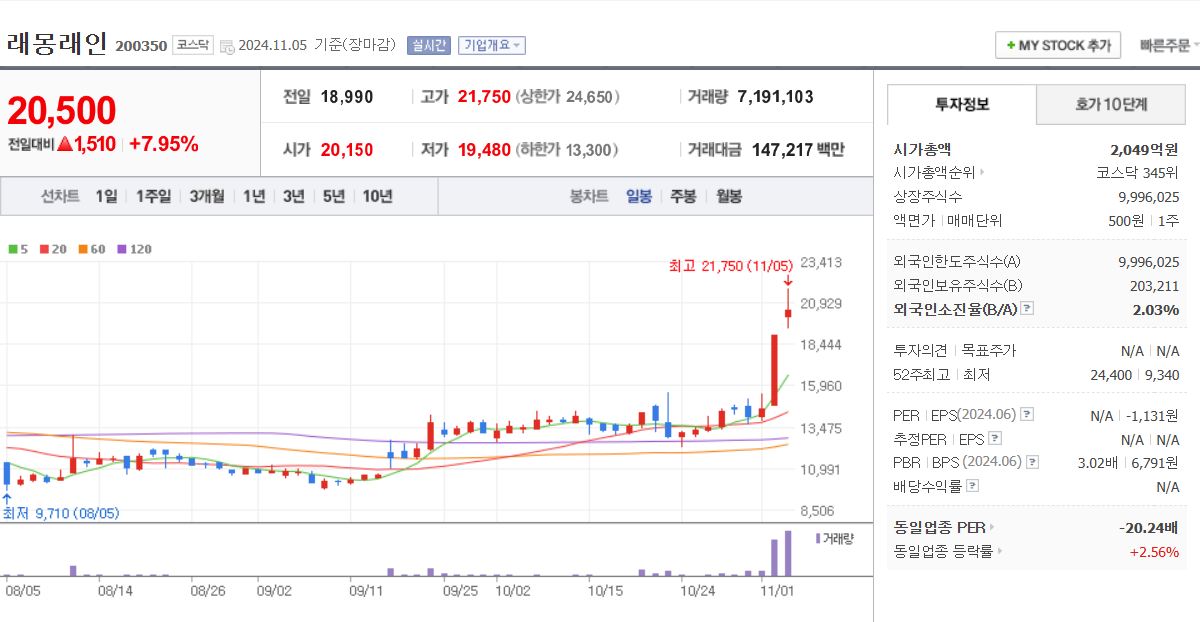This screenshot has height=622, width=1201.
Task: Click the green 5-day moving average legend
Action: pos(18,249)
